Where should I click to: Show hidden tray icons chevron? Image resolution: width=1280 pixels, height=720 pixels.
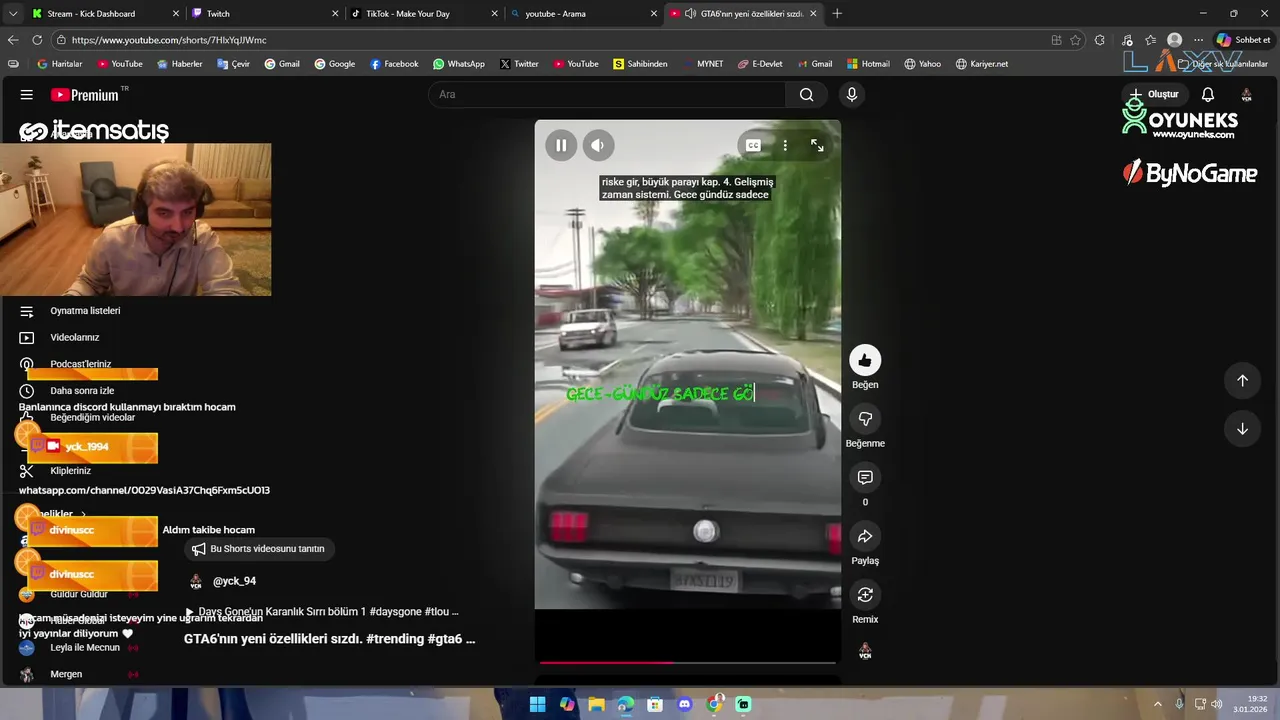click(x=1158, y=704)
